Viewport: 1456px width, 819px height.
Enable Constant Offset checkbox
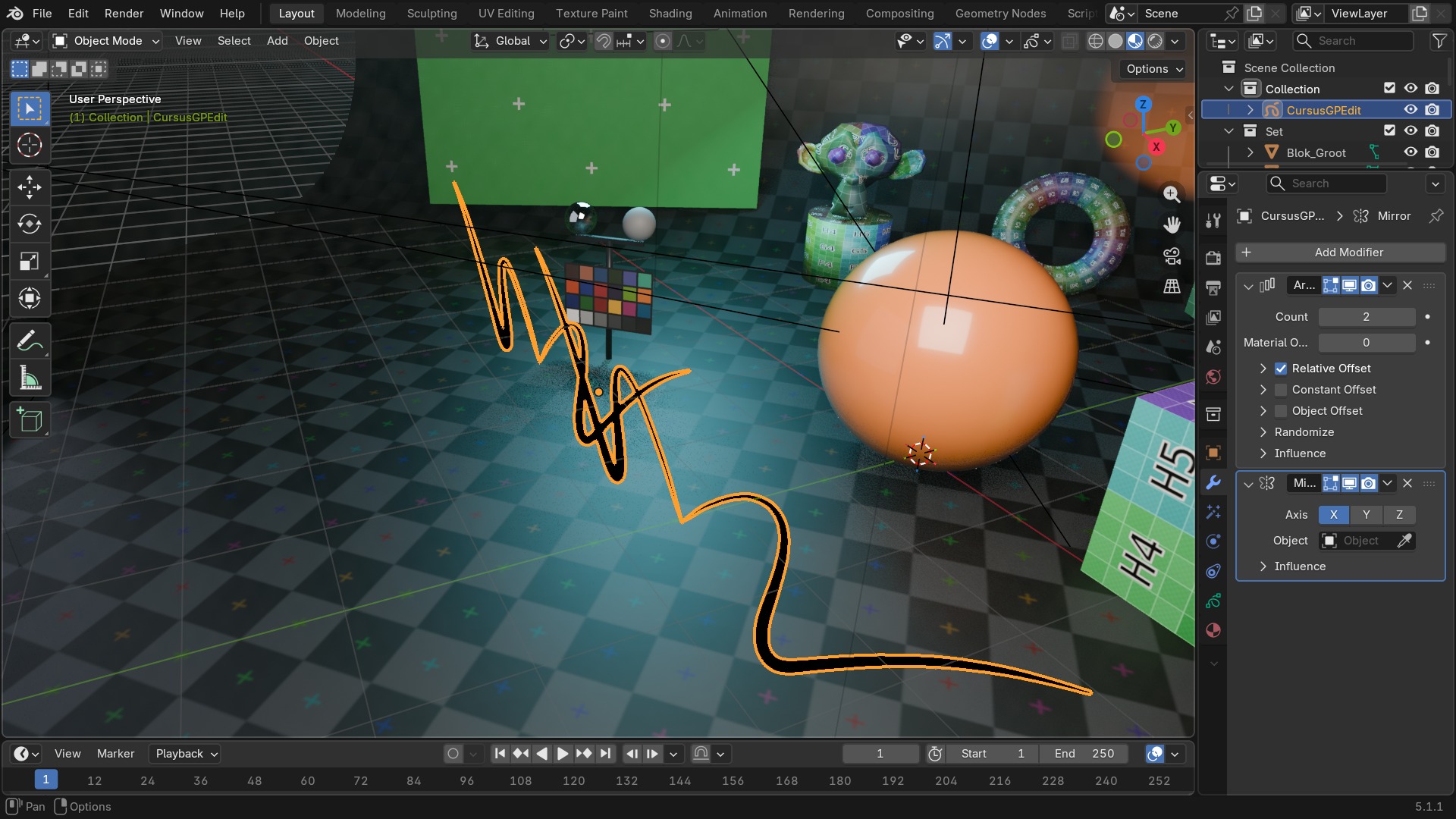[1281, 390]
